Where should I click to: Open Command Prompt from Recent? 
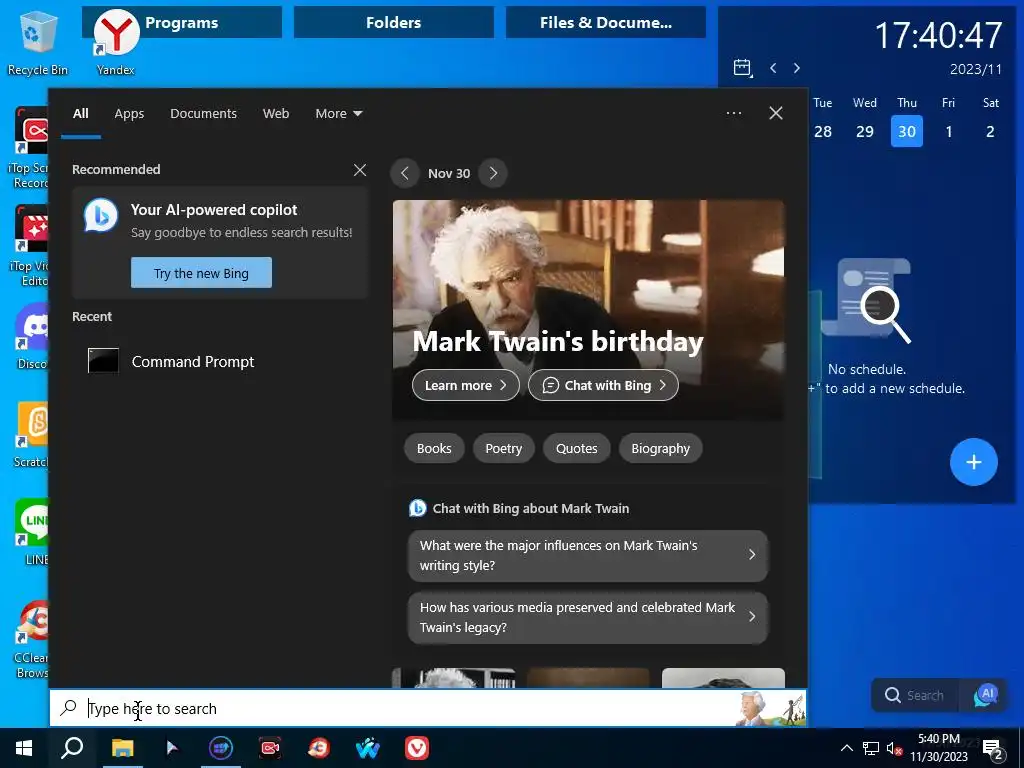pyautogui.click(x=172, y=361)
